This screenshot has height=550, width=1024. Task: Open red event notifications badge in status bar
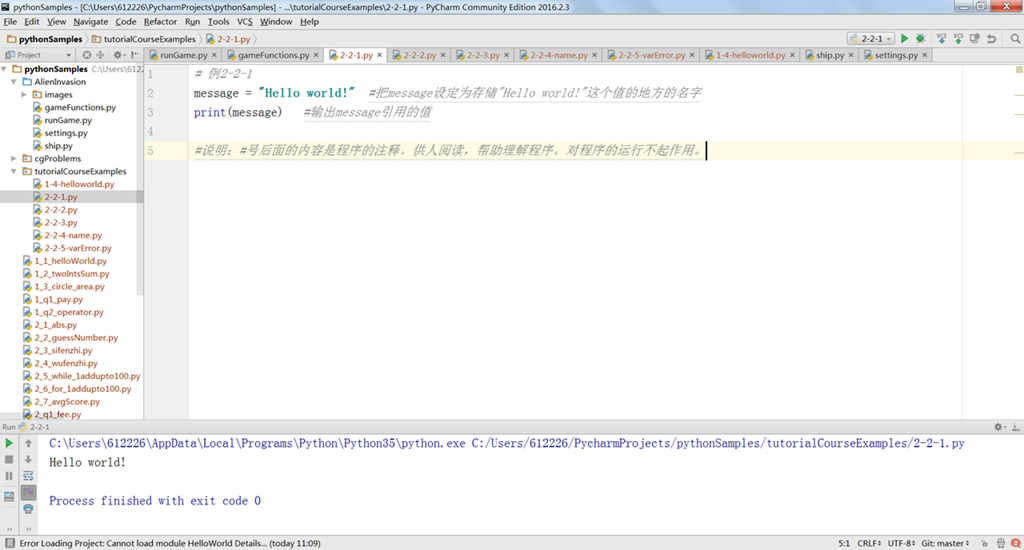[1016, 543]
